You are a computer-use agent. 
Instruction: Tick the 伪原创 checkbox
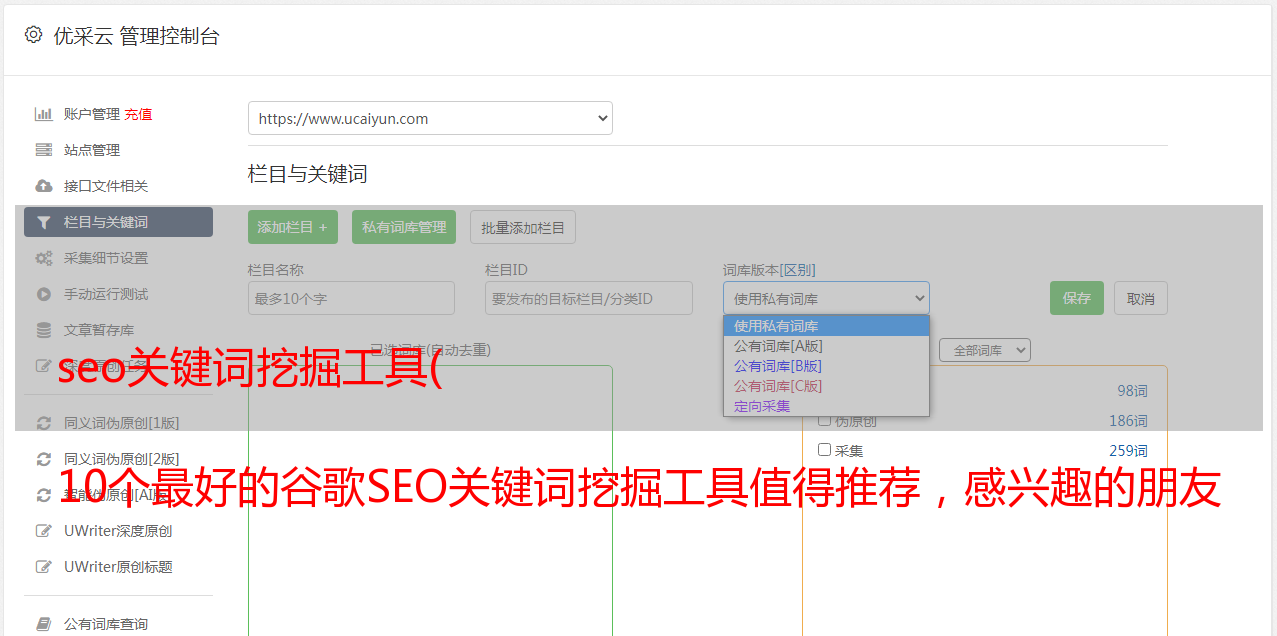[825, 421]
